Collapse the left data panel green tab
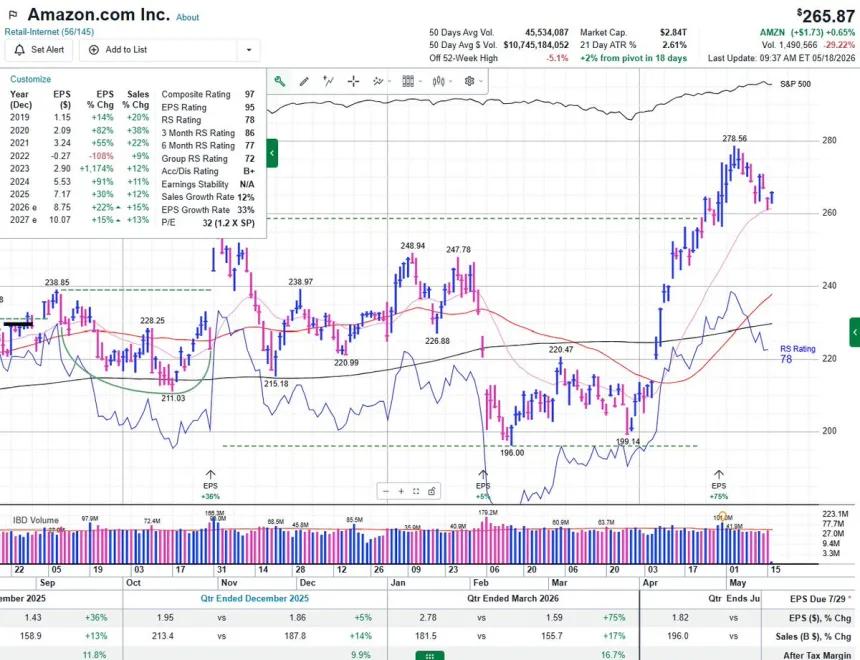860x660 pixels. tap(272, 154)
